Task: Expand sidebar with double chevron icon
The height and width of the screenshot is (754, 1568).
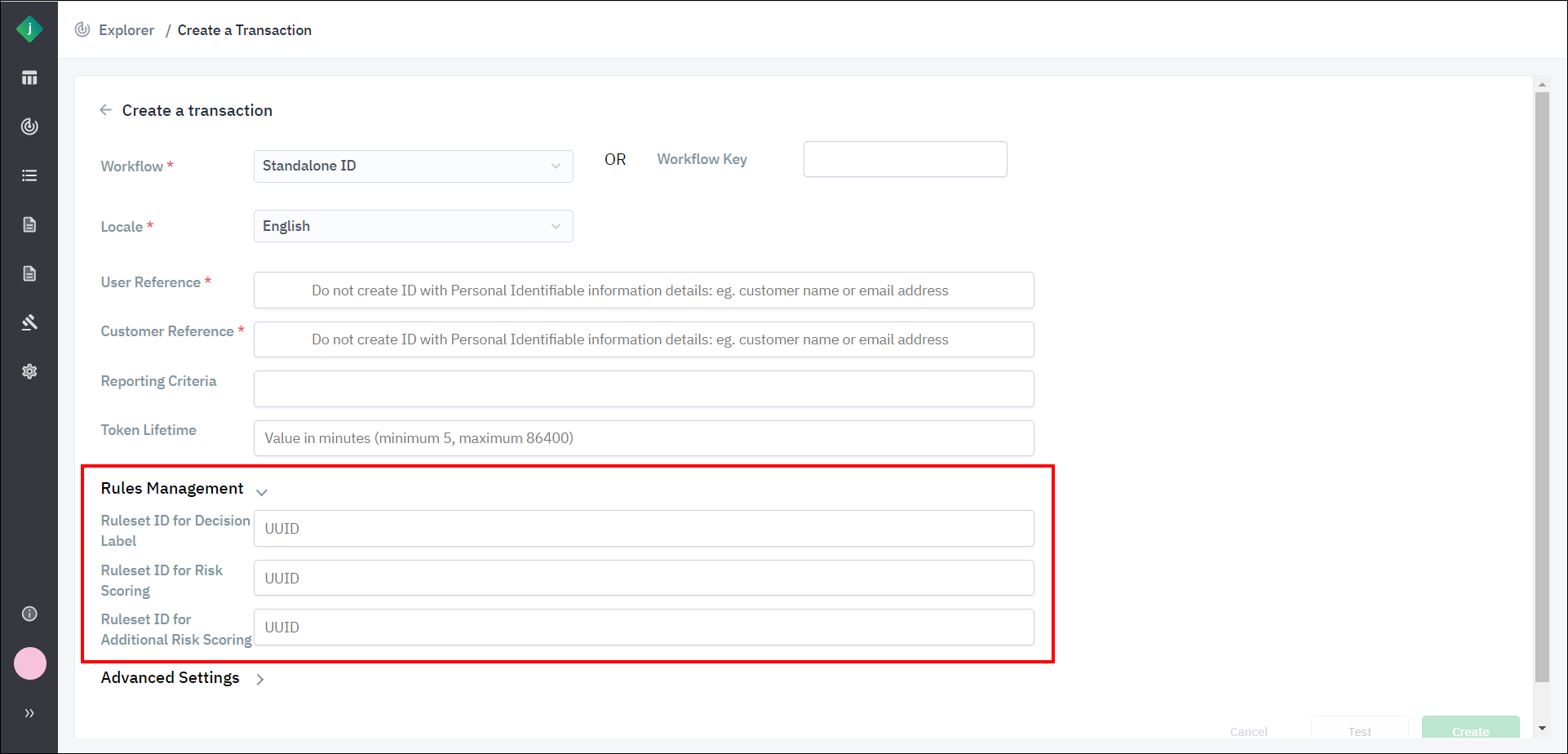Action: (x=29, y=713)
